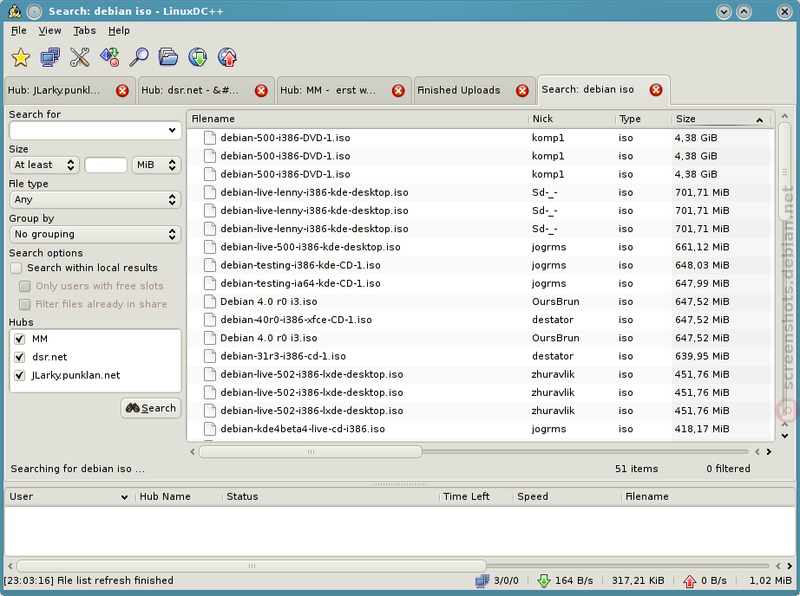The height and width of the screenshot is (596, 800).
Task: Click the red upload speed icon in status bar
Action: point(690,581)
